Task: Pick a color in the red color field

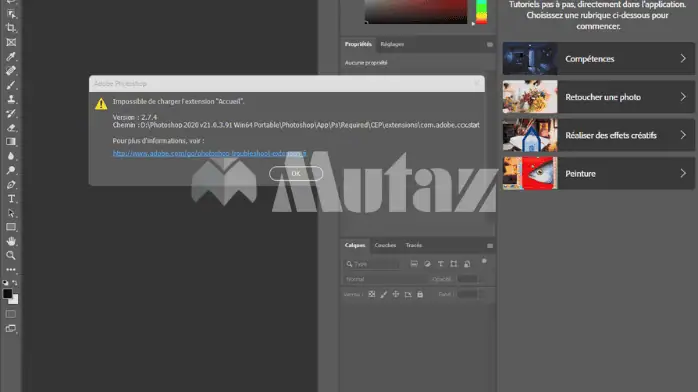Action: tap(416, 12)
